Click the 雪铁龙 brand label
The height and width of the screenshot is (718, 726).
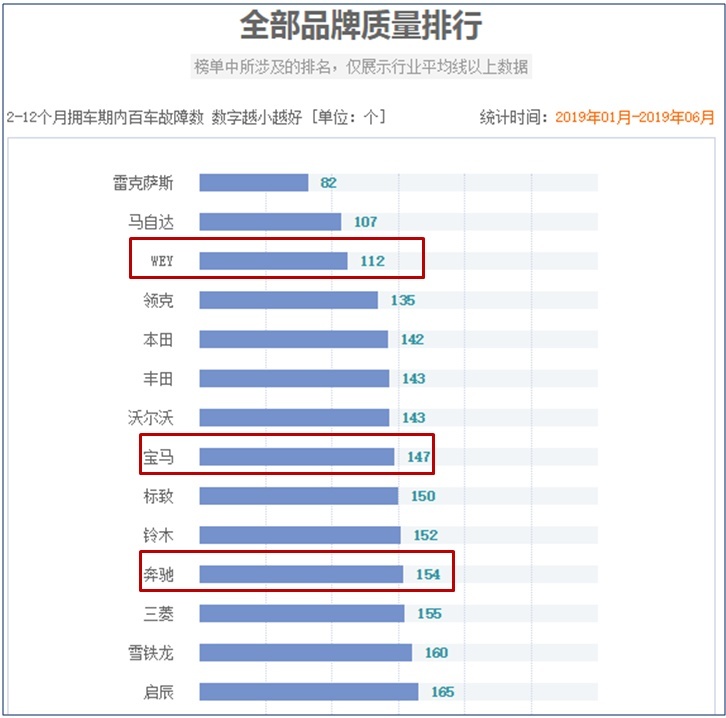tap(151, 653)
